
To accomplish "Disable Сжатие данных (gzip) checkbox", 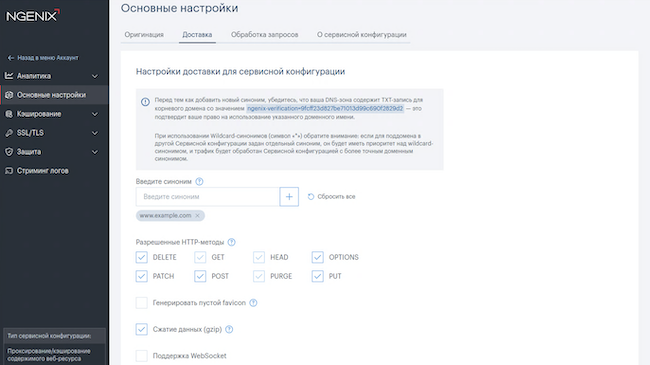I will pos(141,329).
